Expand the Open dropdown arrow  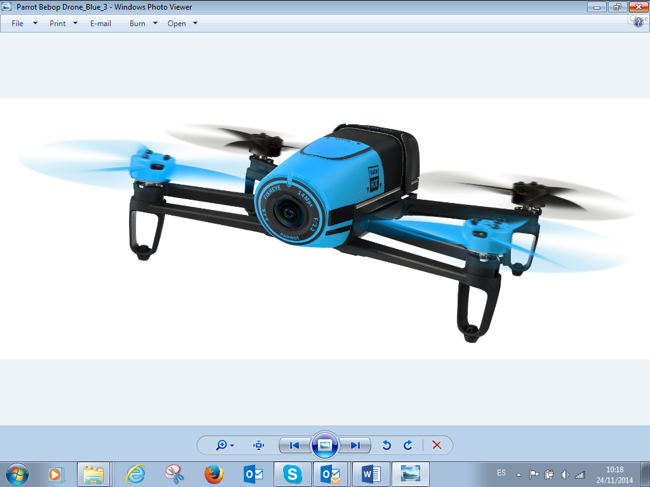coord(195,23)
